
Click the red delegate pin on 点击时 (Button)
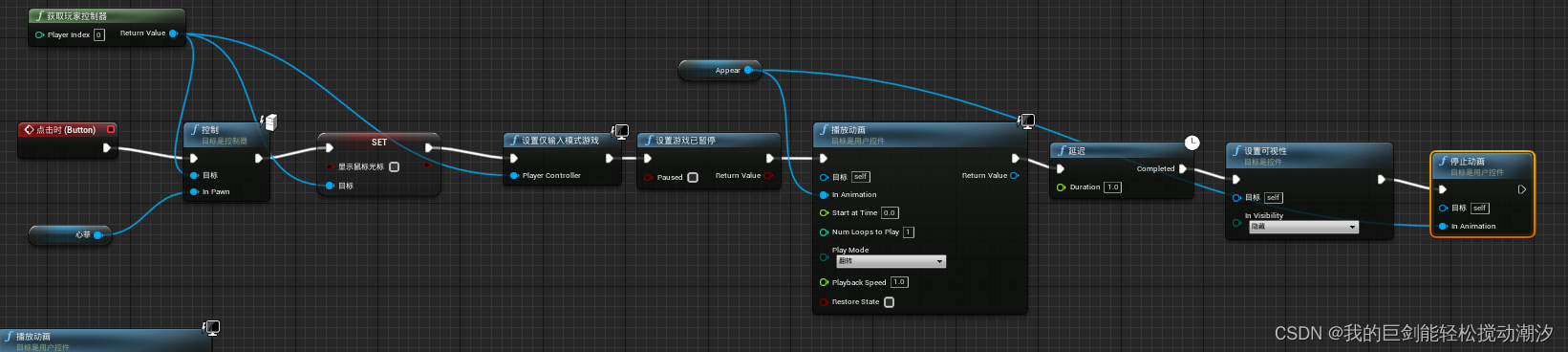point(111,129)
